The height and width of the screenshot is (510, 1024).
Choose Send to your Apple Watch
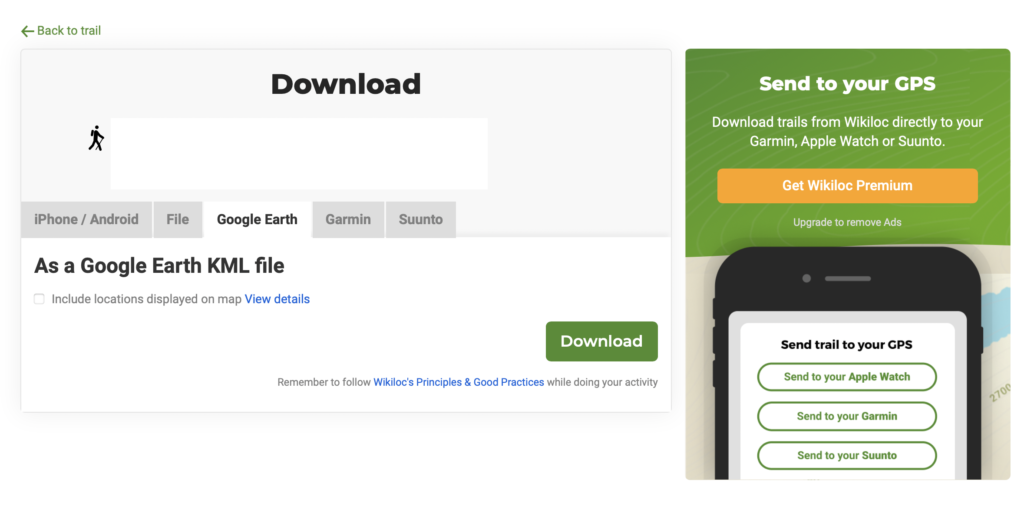pos(847,377)
